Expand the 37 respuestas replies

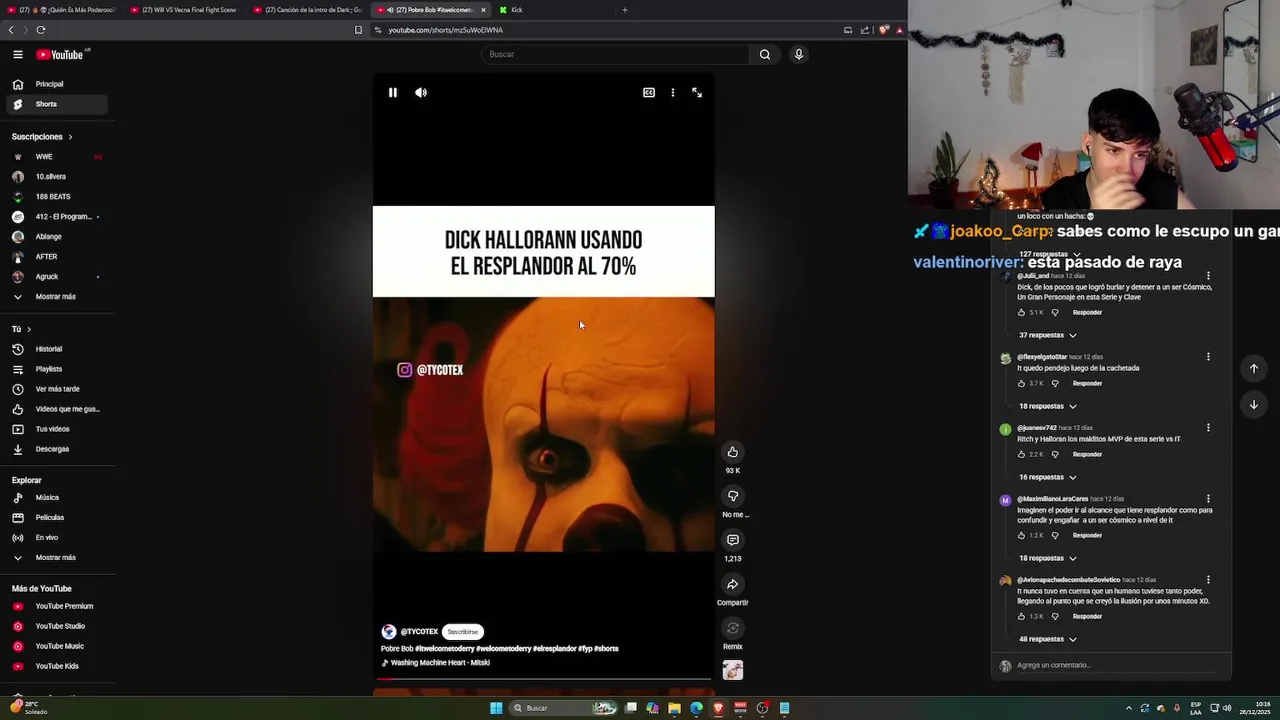(1048, 335)
